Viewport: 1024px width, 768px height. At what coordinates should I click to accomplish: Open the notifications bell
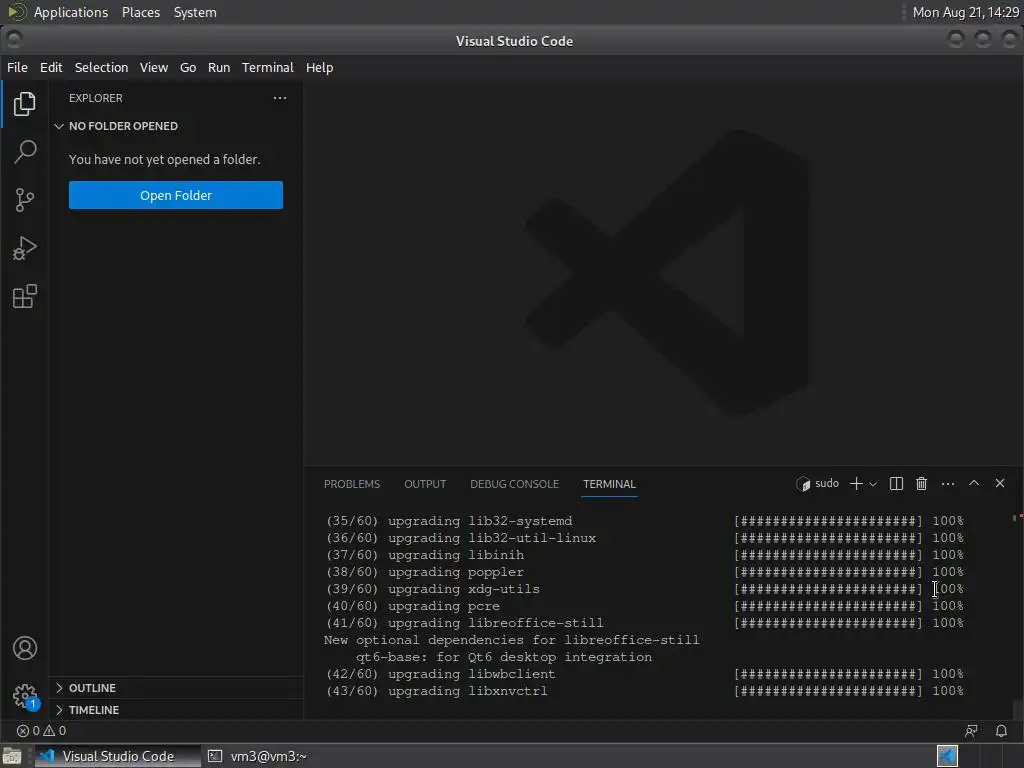pos(1001,731)
